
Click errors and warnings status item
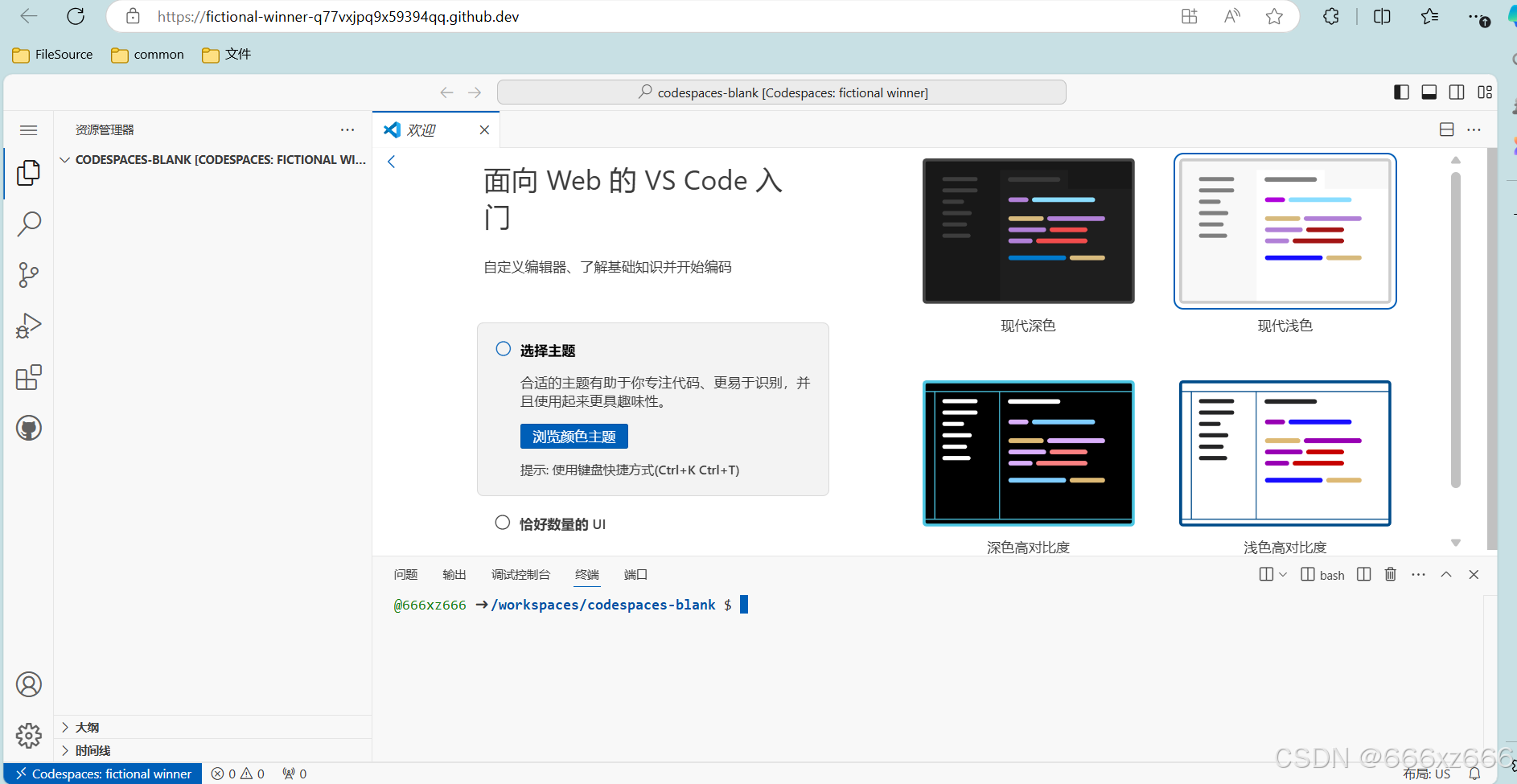tap(238, 774)
